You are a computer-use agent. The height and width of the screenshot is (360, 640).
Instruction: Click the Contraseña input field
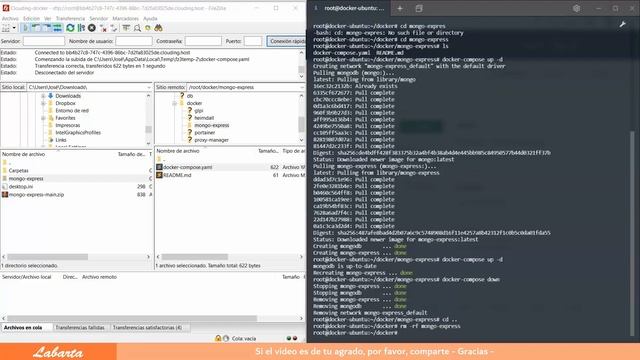[x=203, y=41]
